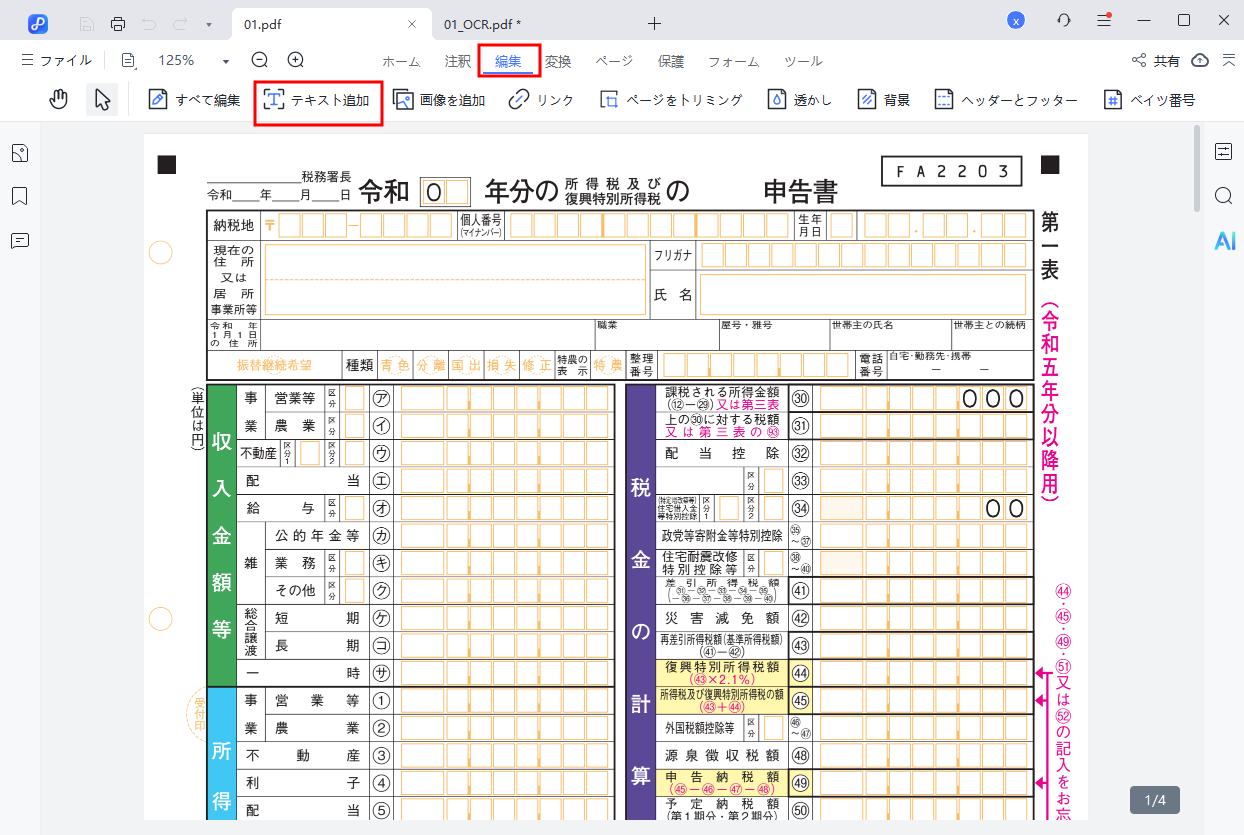Image resolution: width=1244 pixels, height=835 pixels.
Task: Click the 共有 share button
Action: (1156, 60)
